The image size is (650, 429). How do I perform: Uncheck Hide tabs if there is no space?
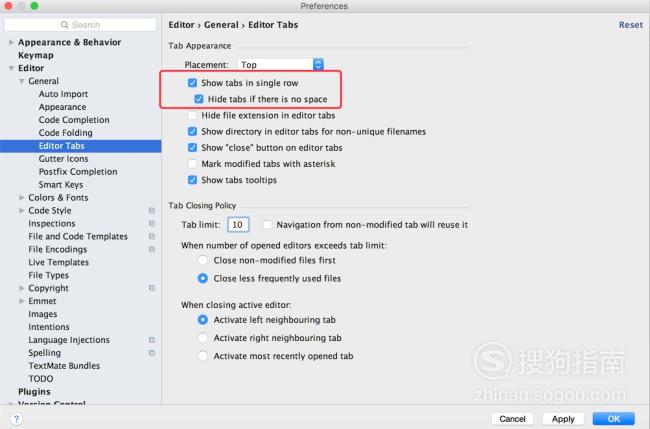tap(199, 99)
